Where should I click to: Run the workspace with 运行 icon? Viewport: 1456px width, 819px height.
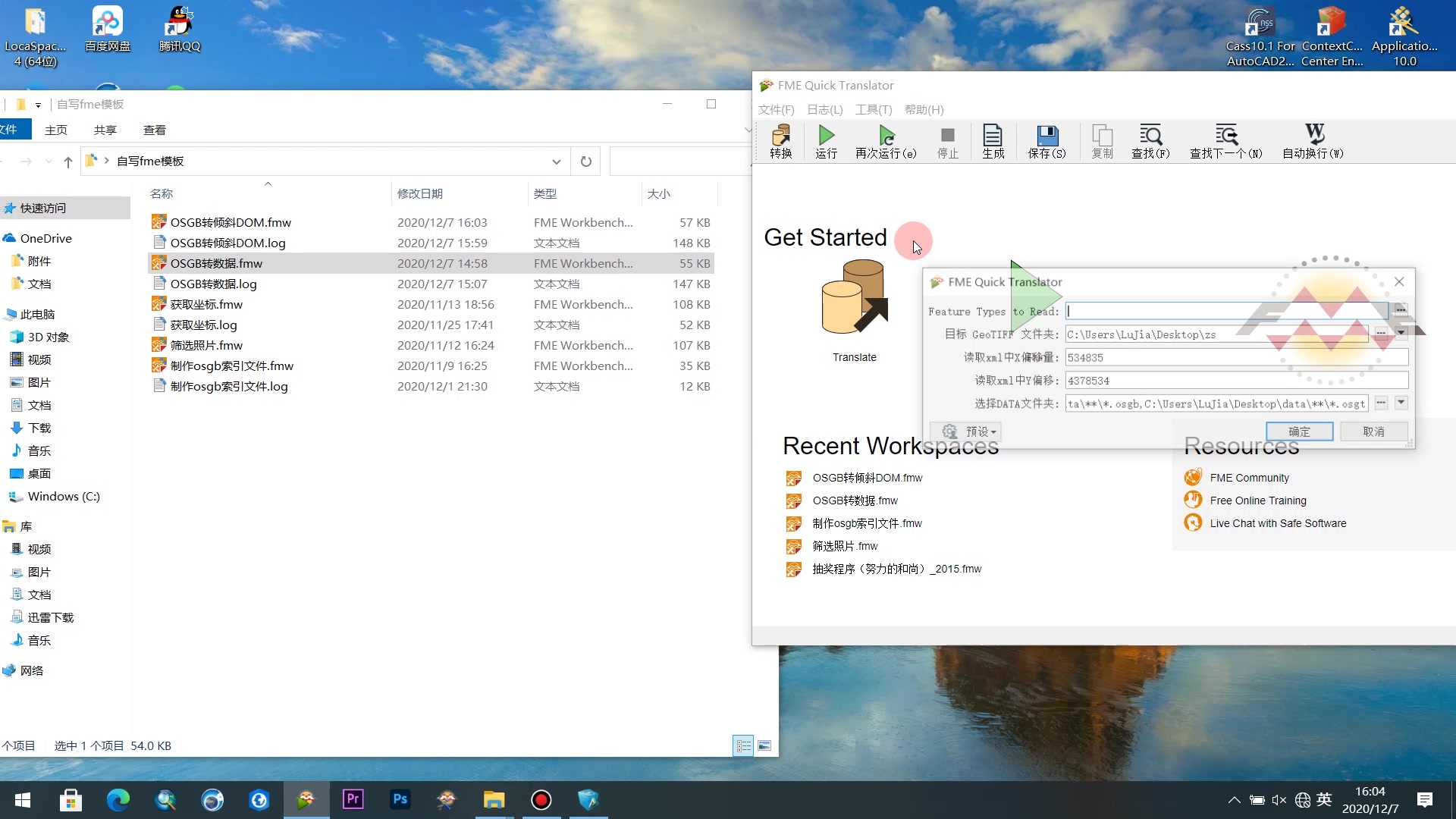pos(826,141)
